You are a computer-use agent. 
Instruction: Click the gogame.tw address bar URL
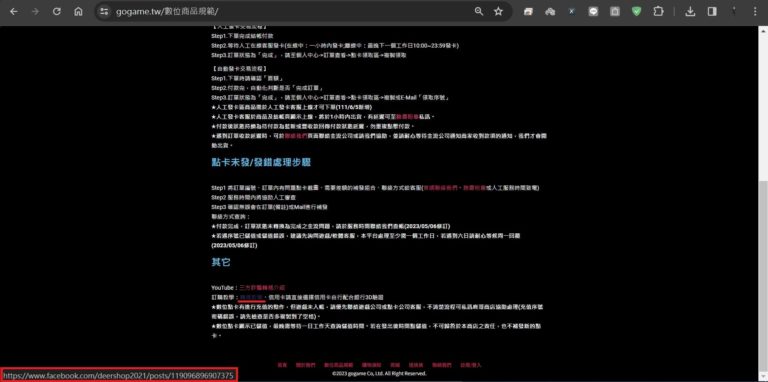click(167, 12)
